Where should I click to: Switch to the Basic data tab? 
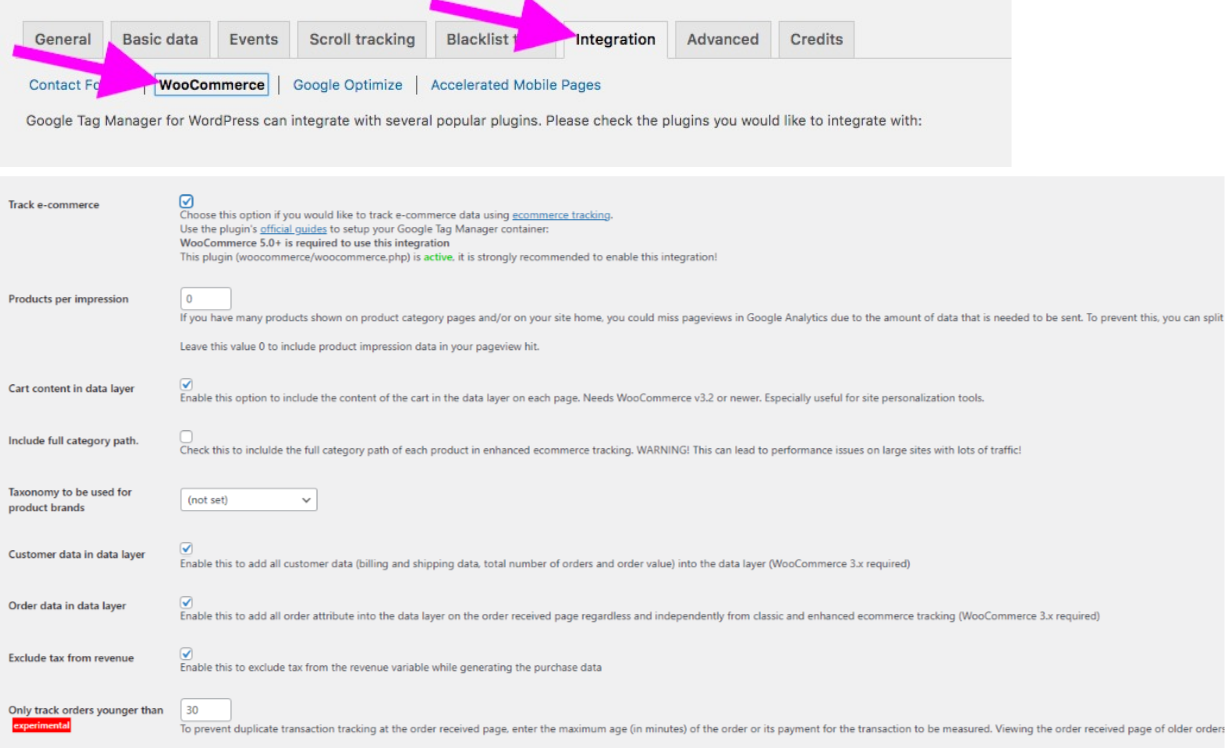click(x=160, y=40)
